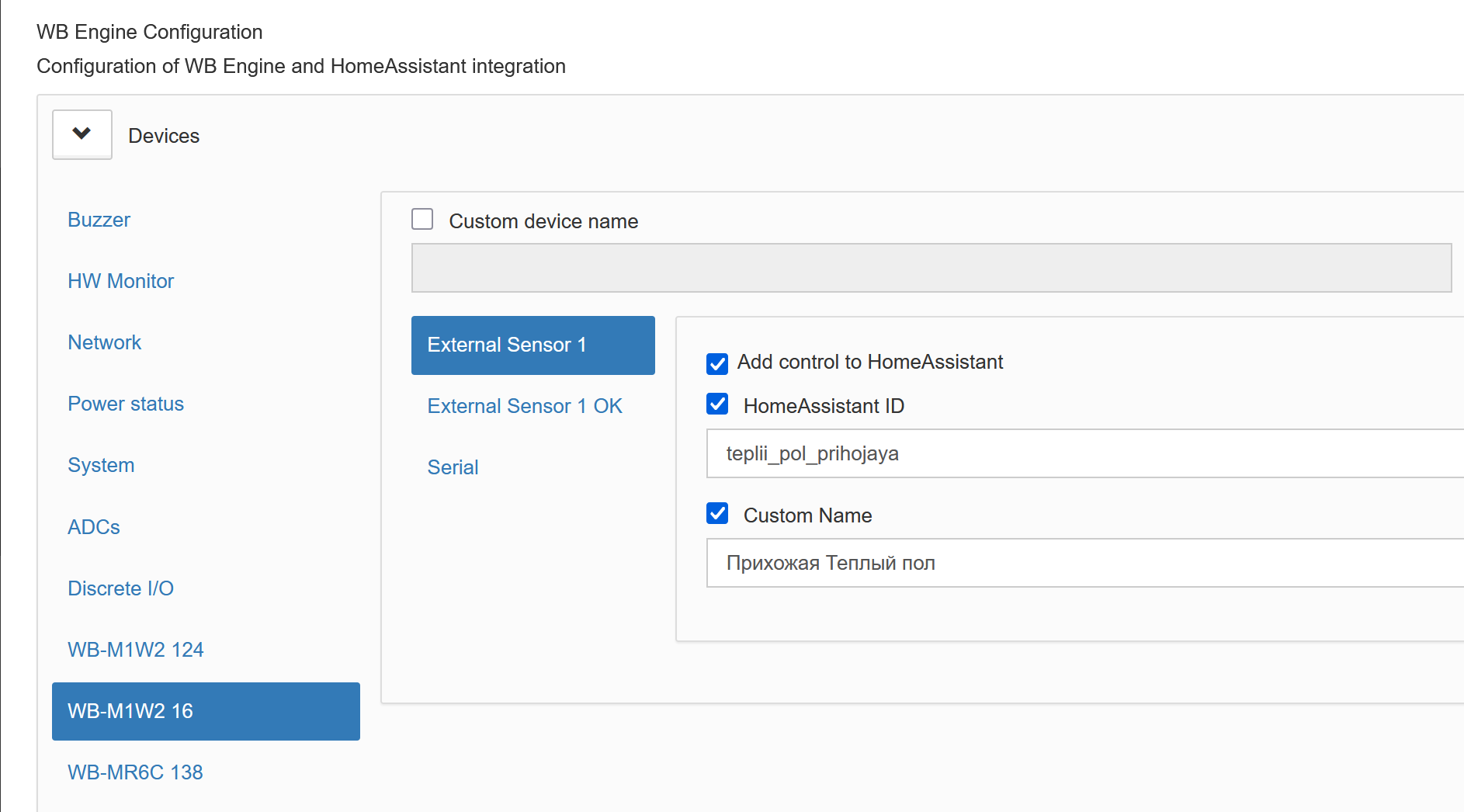This screenshot has height=812, width=1464.
Task: Click the selected WB-M1W2 16 device
Action: [205, 711]
